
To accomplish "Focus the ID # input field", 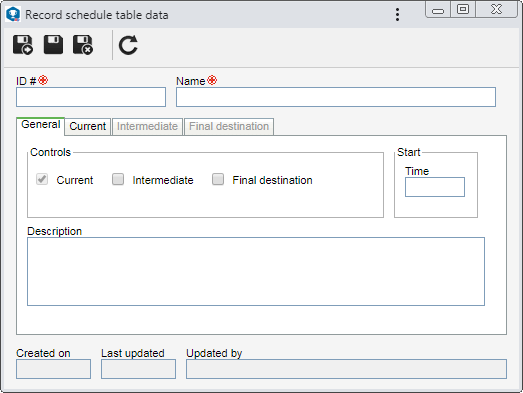I will point(91,97).
